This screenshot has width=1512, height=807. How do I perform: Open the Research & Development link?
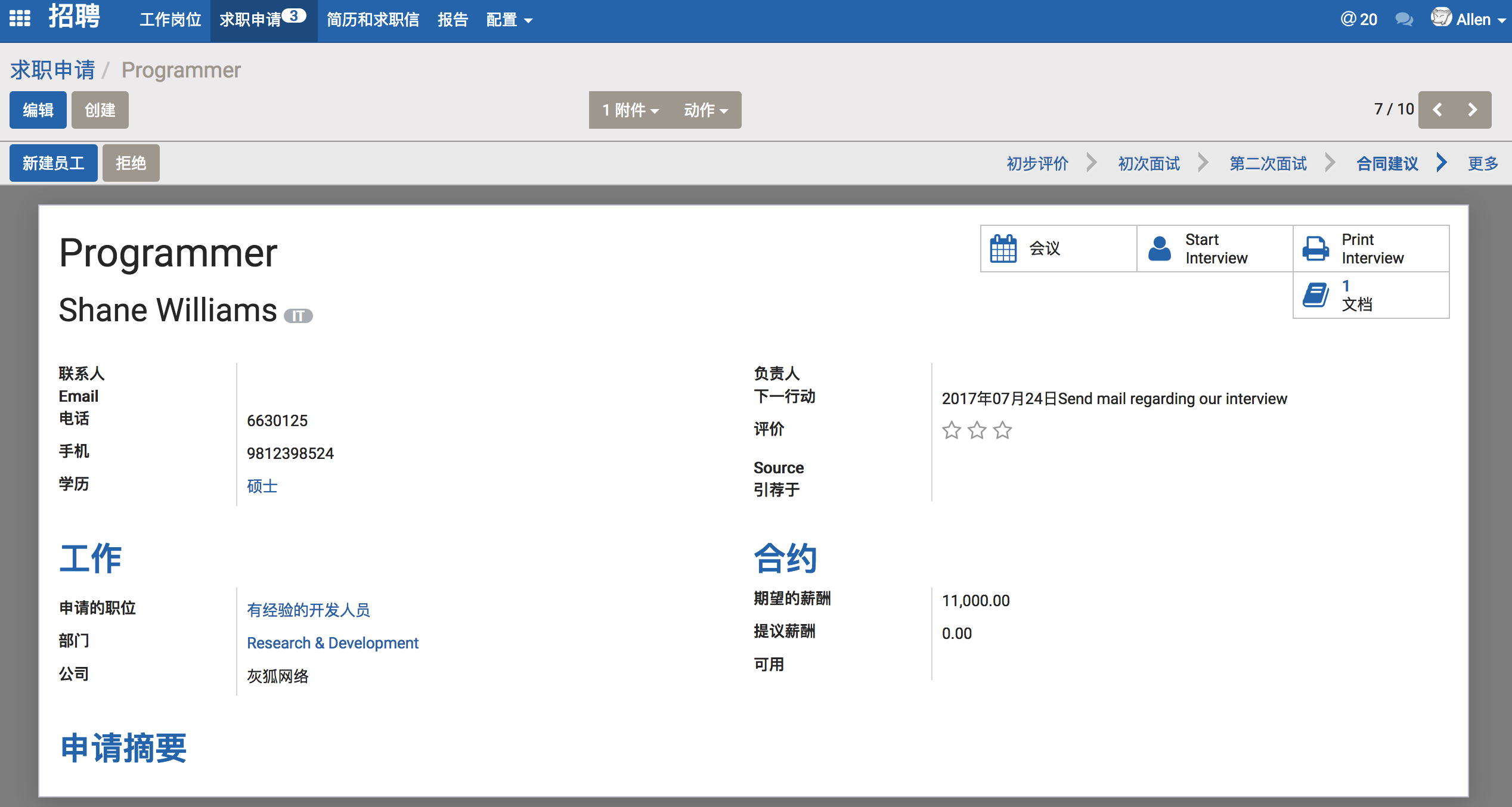pyautogui.click(x=332, y=643)
